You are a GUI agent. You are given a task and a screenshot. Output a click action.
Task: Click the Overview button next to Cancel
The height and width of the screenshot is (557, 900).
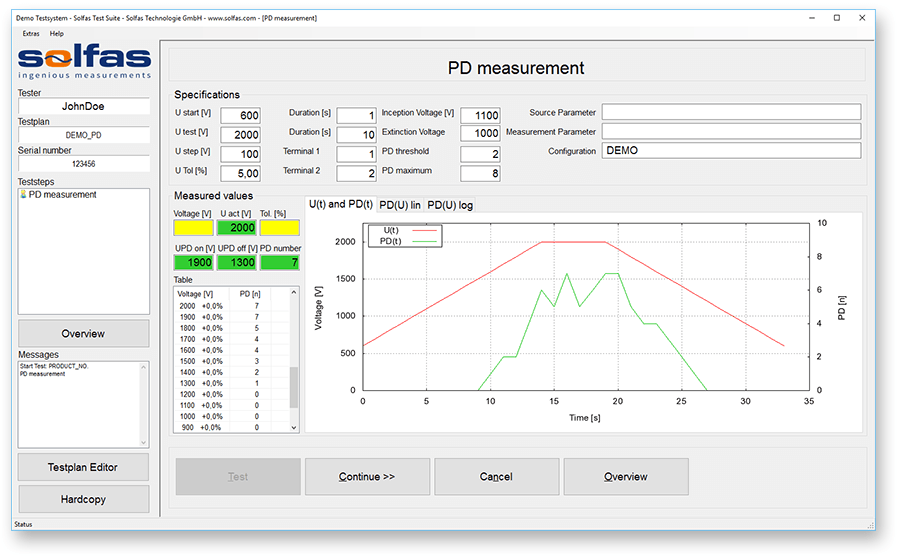coord(626,477)
